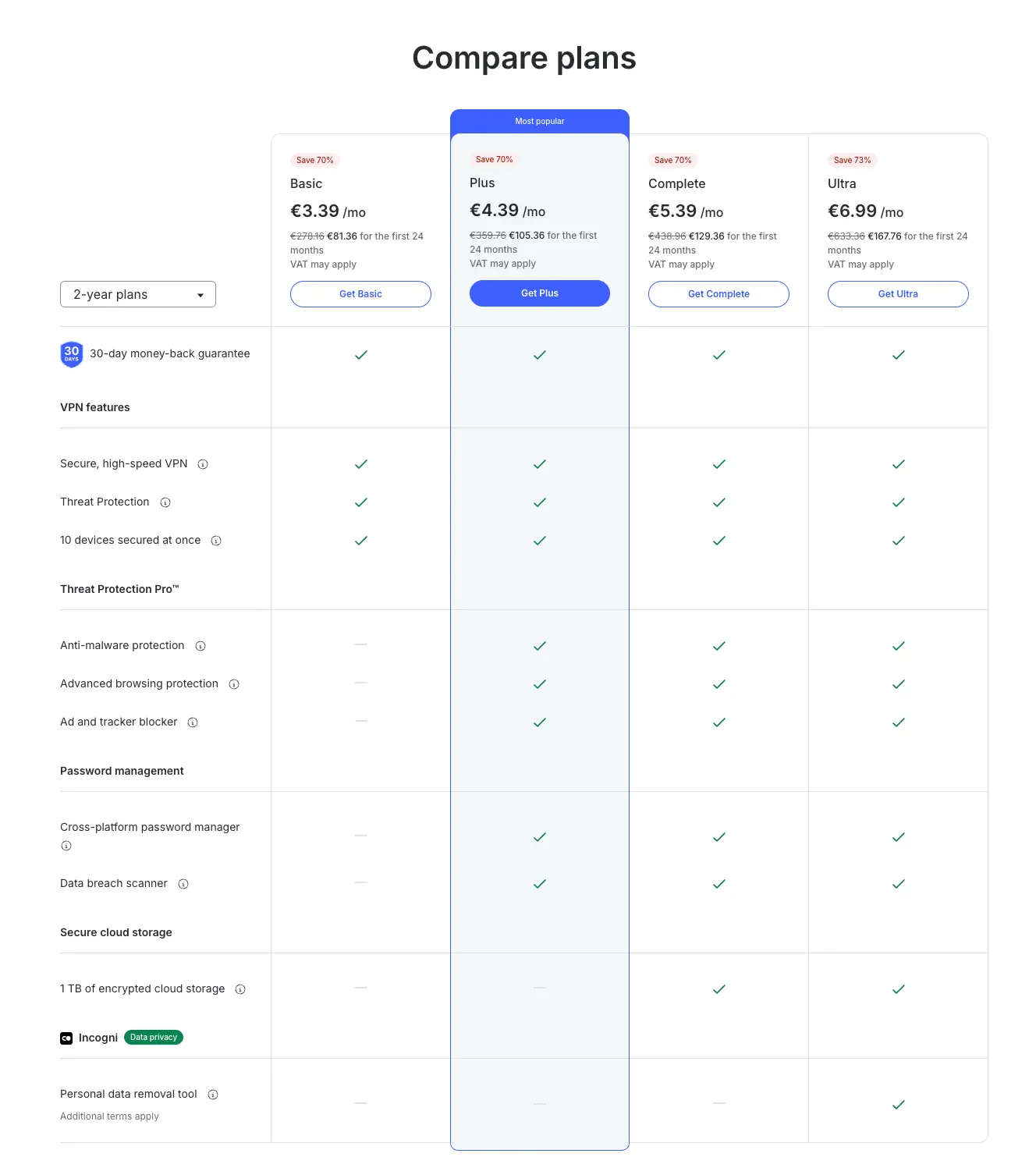Viewport: 1036px width, 1164px height.
Task: Click Get Basic button
Action: pos(360,294)
